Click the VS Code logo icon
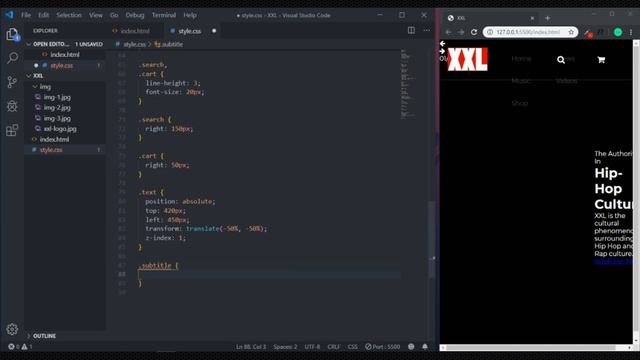Image resolution: width=640 pixels, height=360 pixels. pos(9,15)
